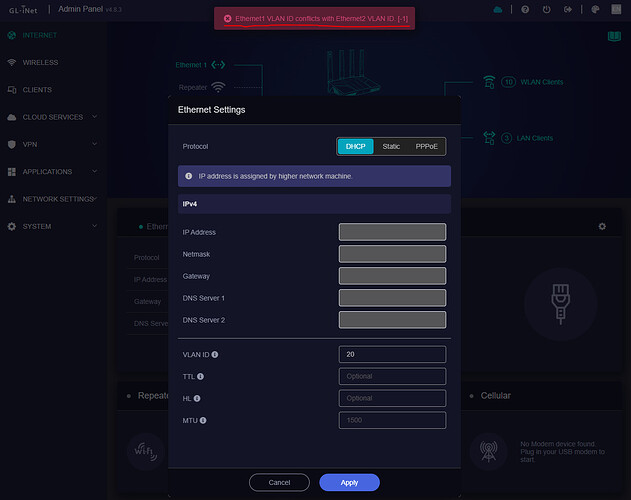Select the PPPoE protocol option

pyautogui.click(x=426, y=146)
